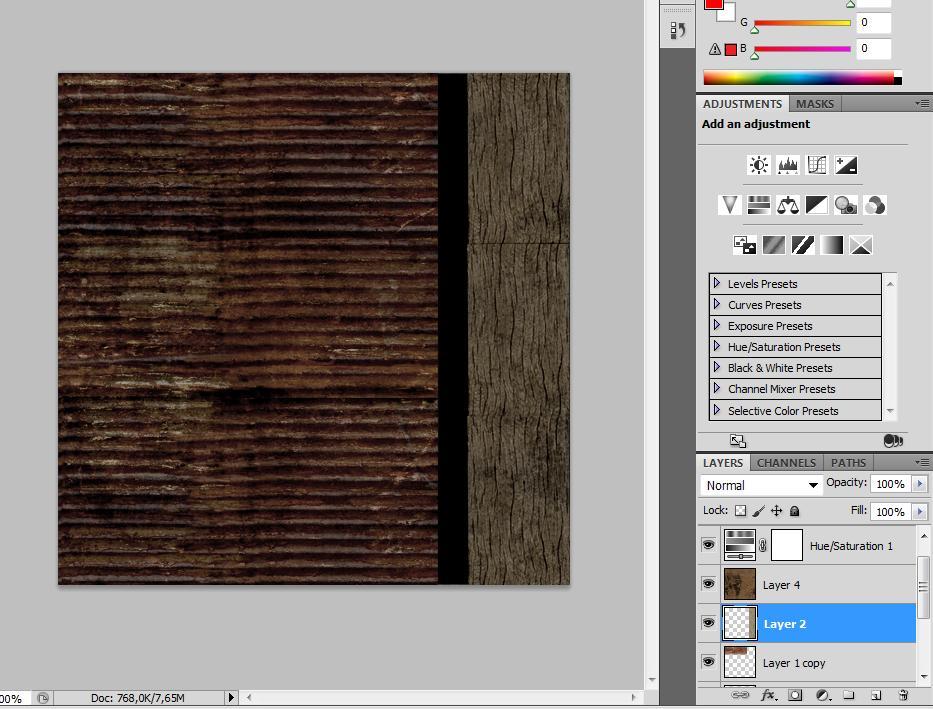Image resolution: width=933 pixels, height=709 pixels.
Task: Open the layer style fx menu
Action: [768, 695]
